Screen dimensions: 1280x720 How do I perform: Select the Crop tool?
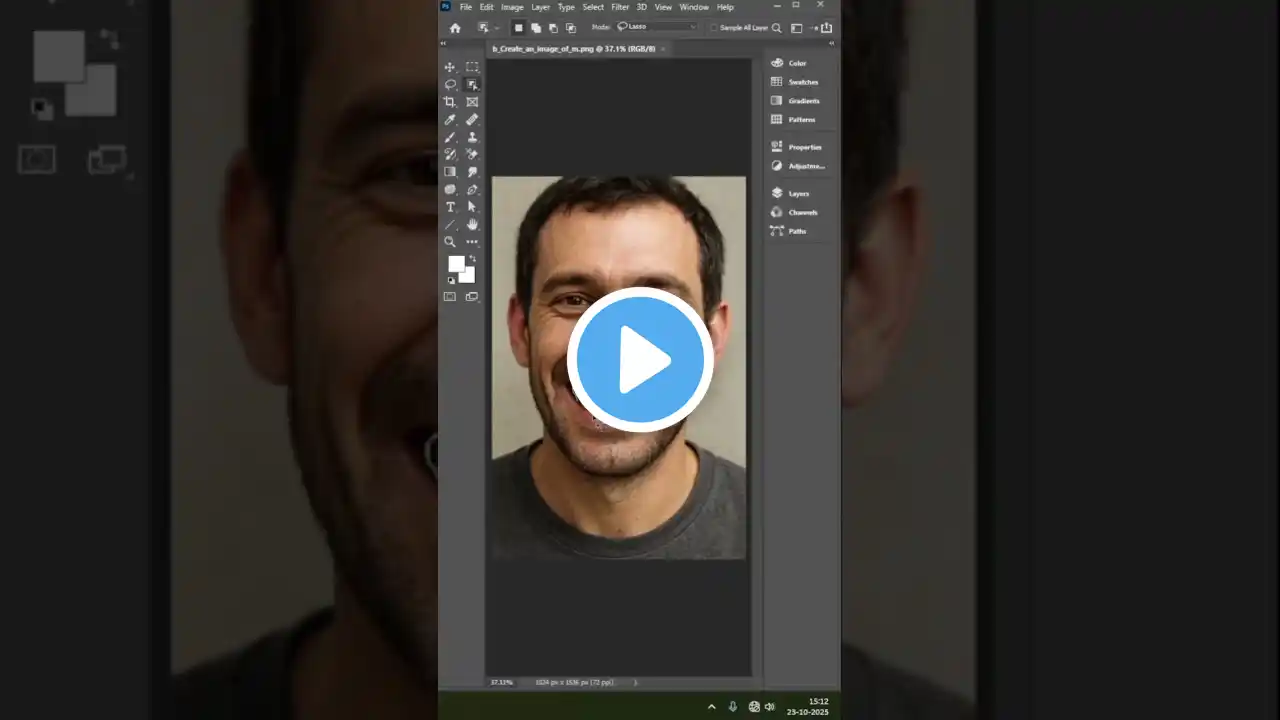click(x=450, y=102)
